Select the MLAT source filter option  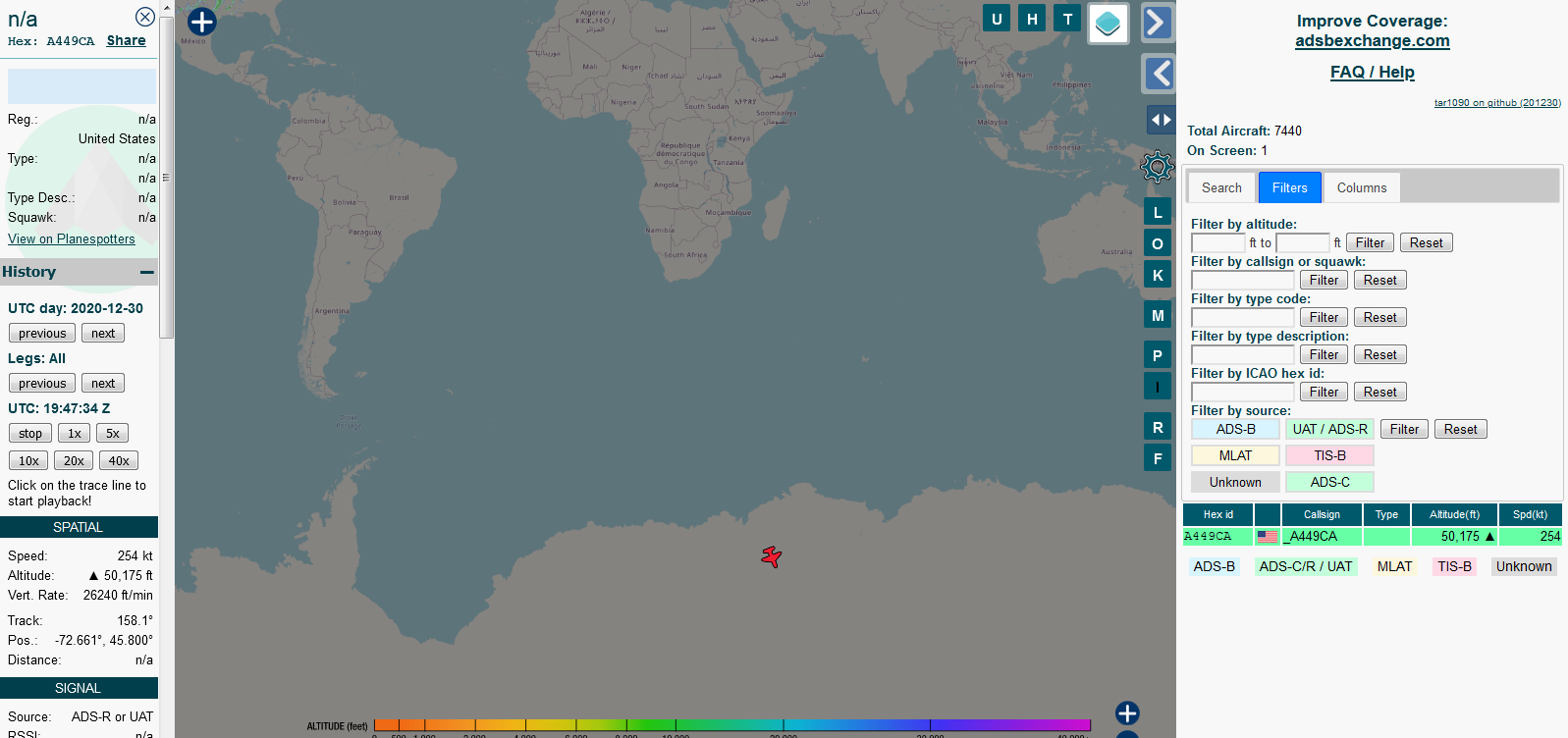click(1235, 455)
